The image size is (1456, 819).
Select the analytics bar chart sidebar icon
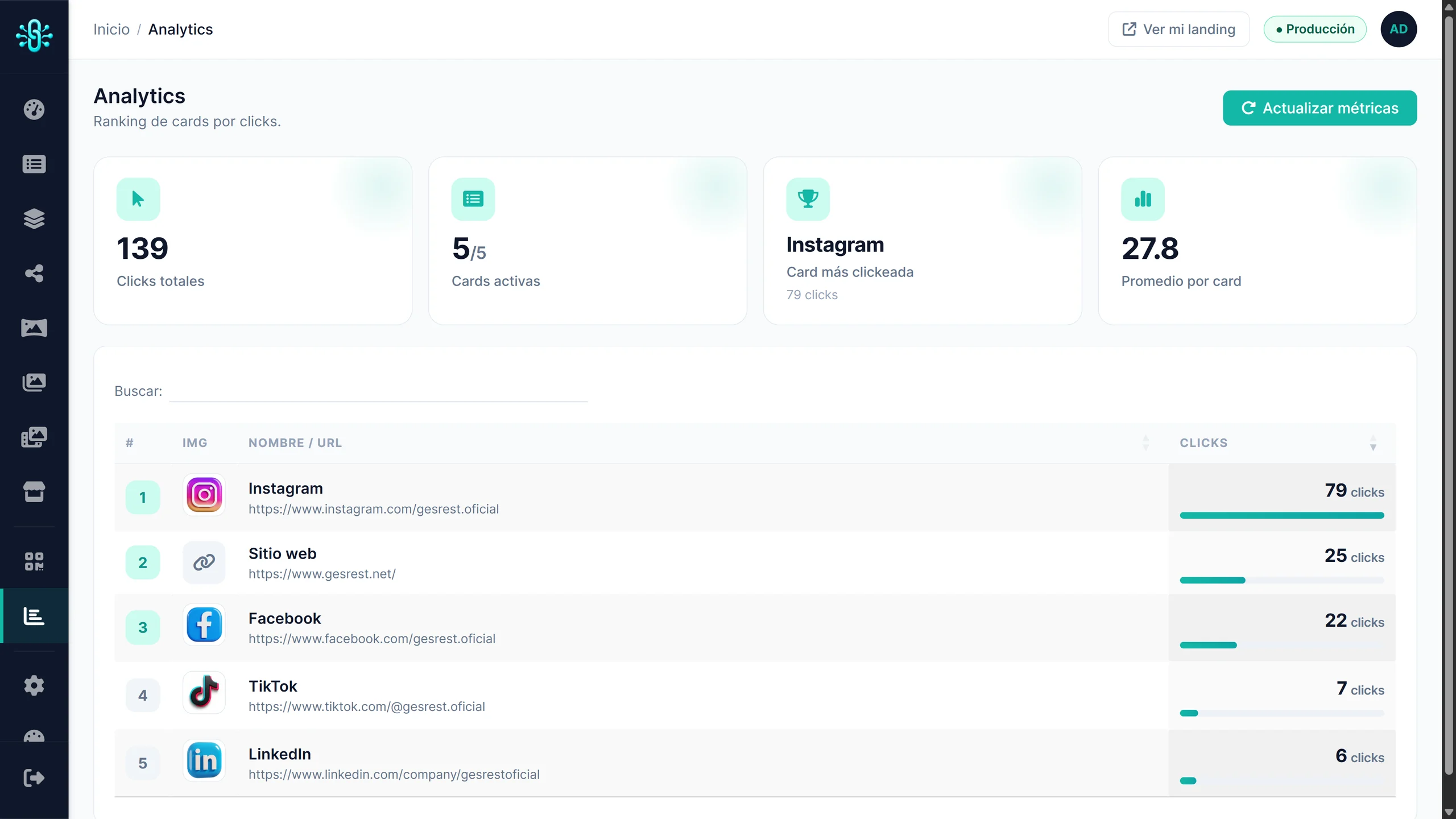point(34,616)
